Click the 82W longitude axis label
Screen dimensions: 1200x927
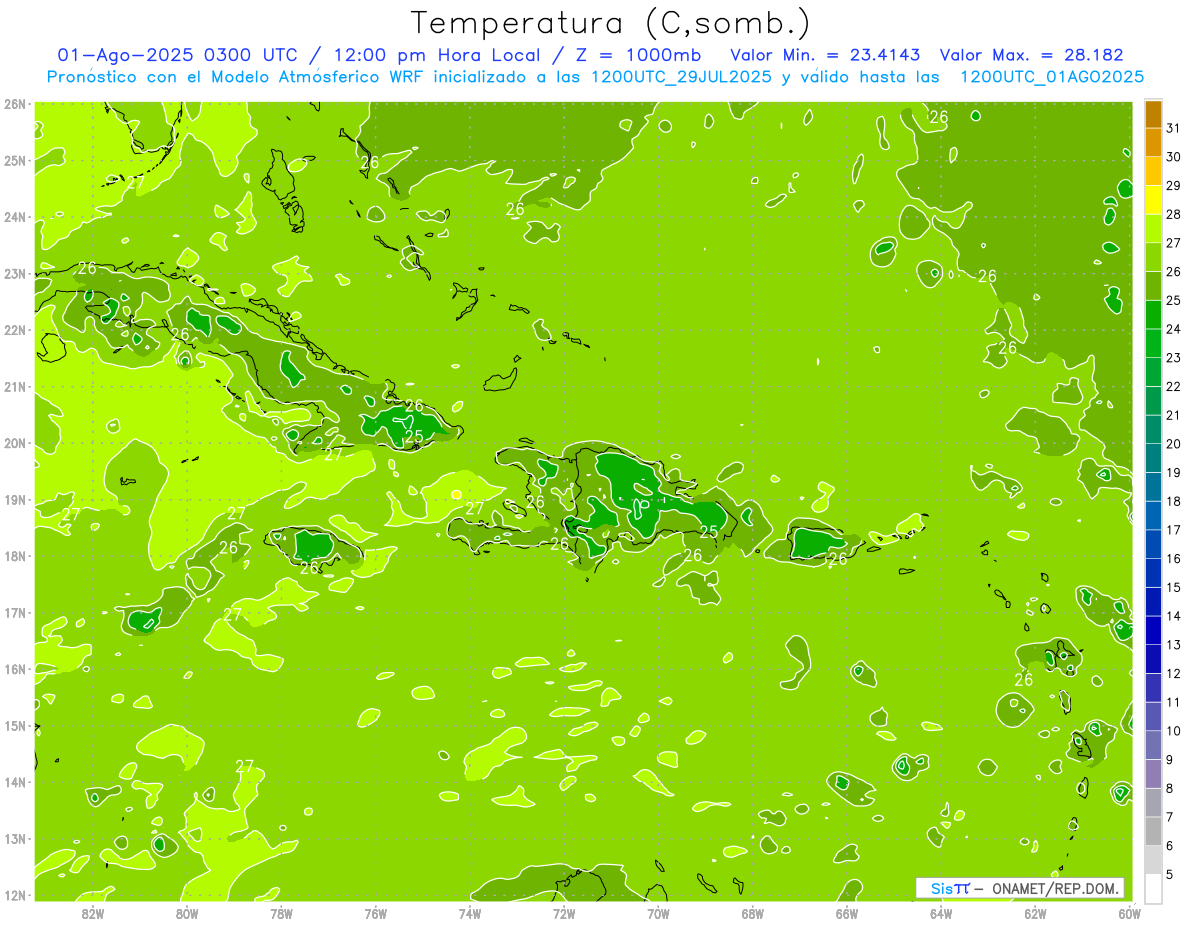coord(93,913)
